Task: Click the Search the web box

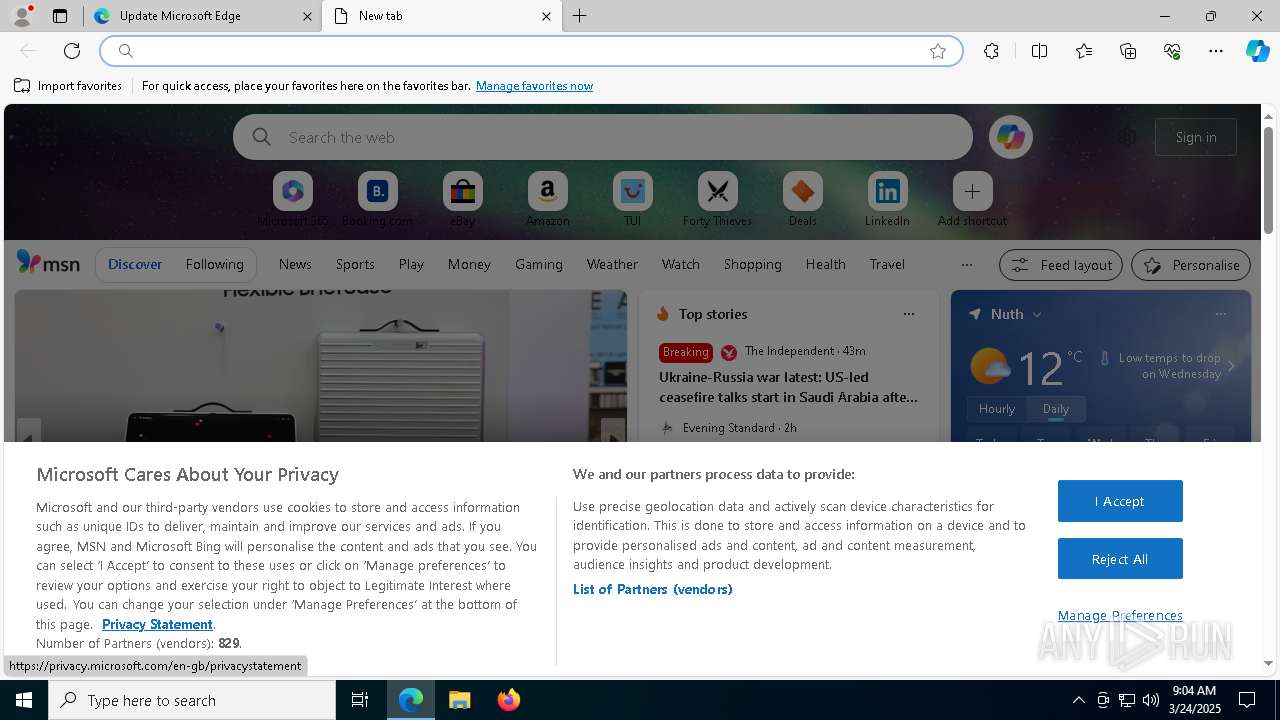Action: 602,137
